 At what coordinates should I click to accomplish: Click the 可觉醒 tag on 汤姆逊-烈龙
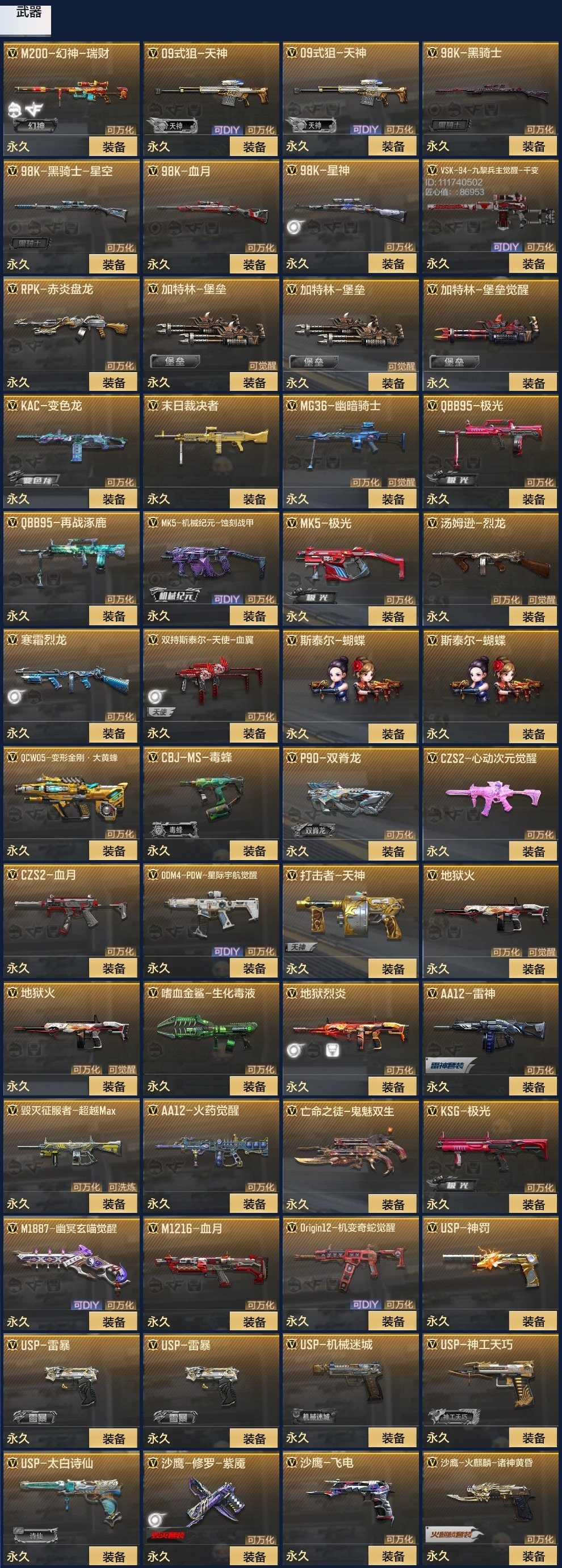tap(542, 600)
